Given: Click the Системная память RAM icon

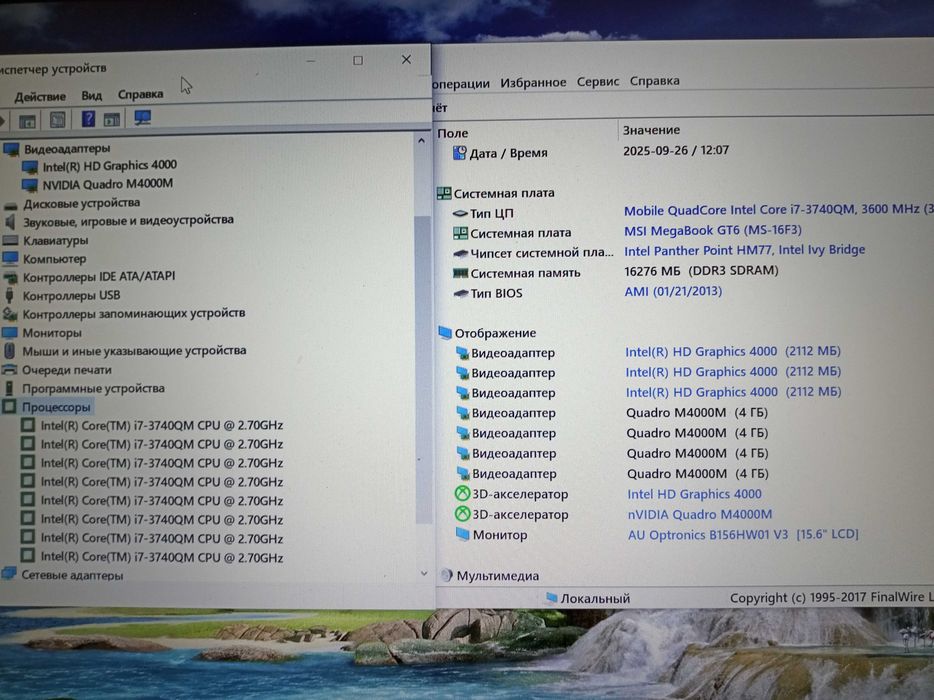Looking at the screenshot, I should (x=460, y=273).
